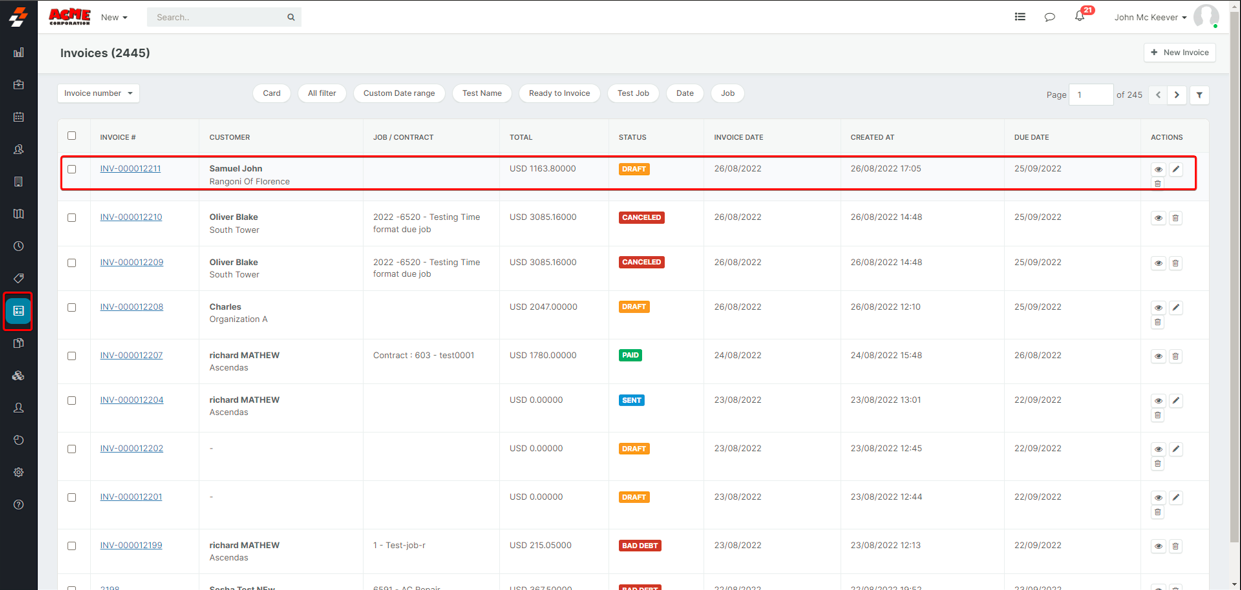Open the New dropdown menu
Screen dimensions: 1241x590
[114, 17]
